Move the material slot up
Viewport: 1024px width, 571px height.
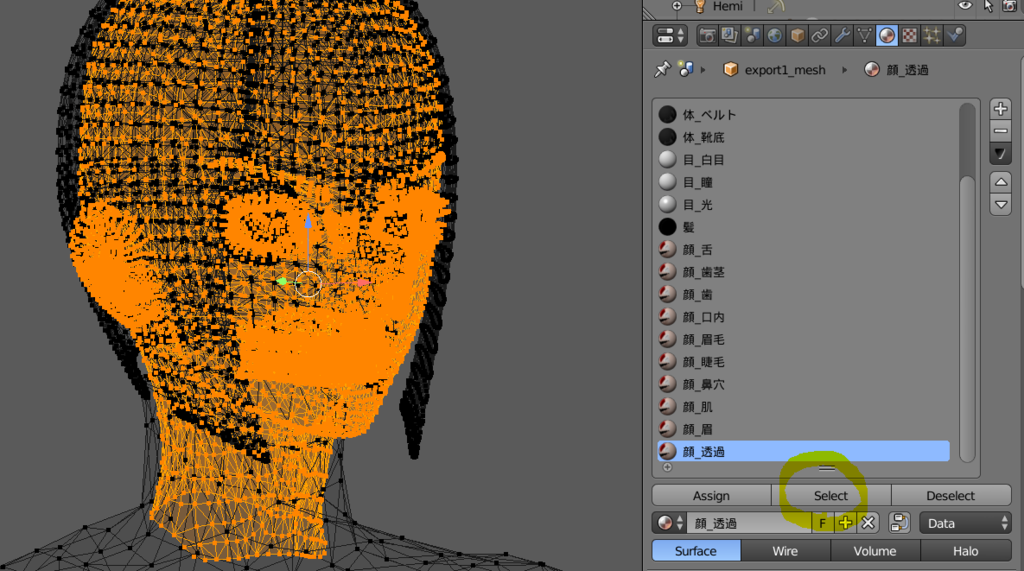tap(1000, 182)
